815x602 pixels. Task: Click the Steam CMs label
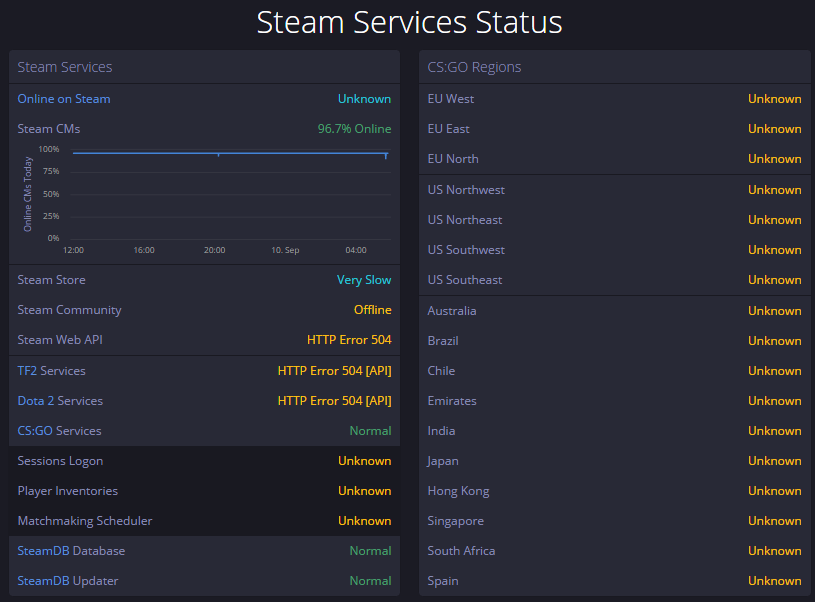click(x=49, y=129)
